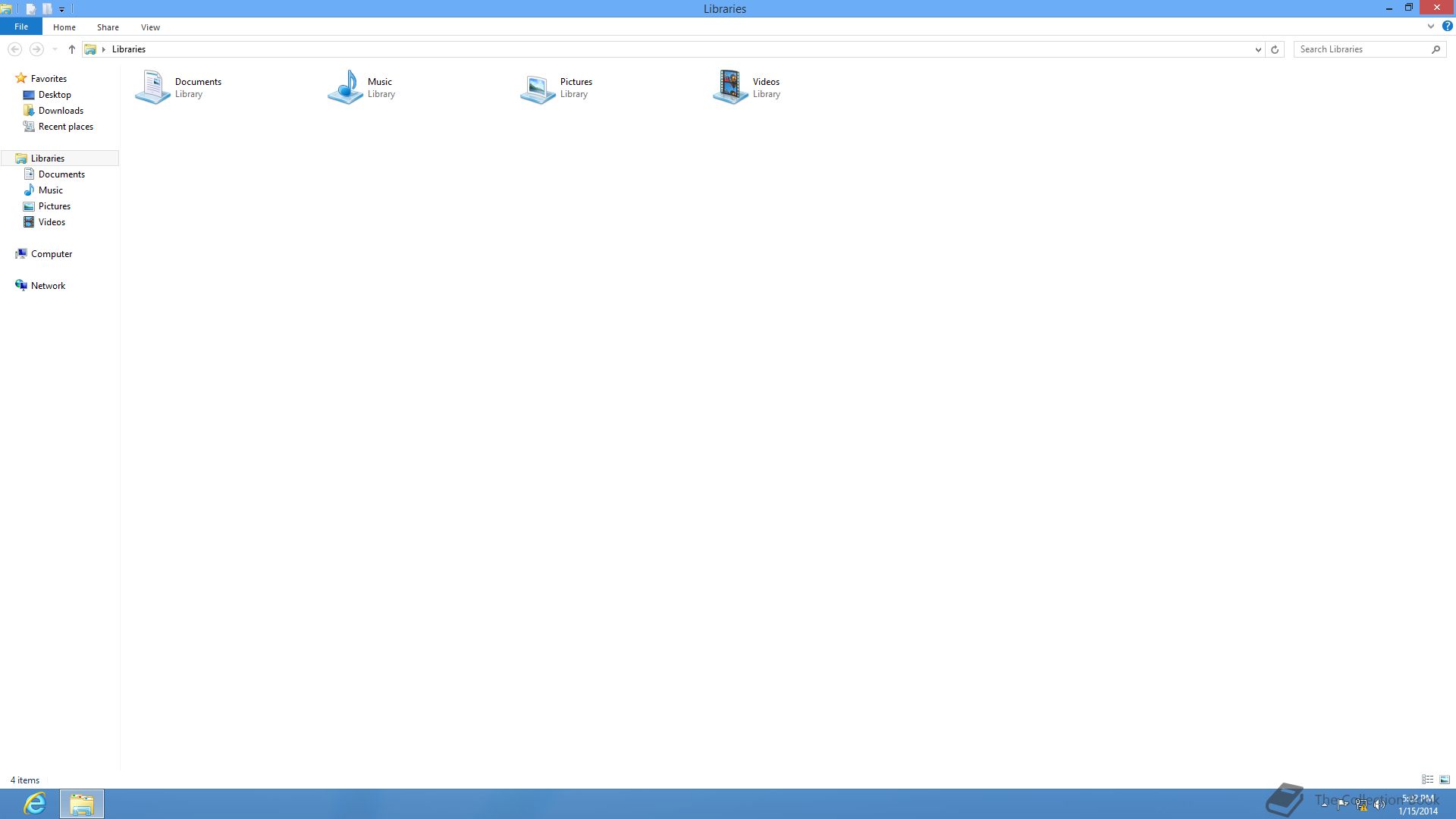The width and height of the screenshot is (1456, 819).
Task: Switch to Details view in status bar
Action: [1428, 780]
